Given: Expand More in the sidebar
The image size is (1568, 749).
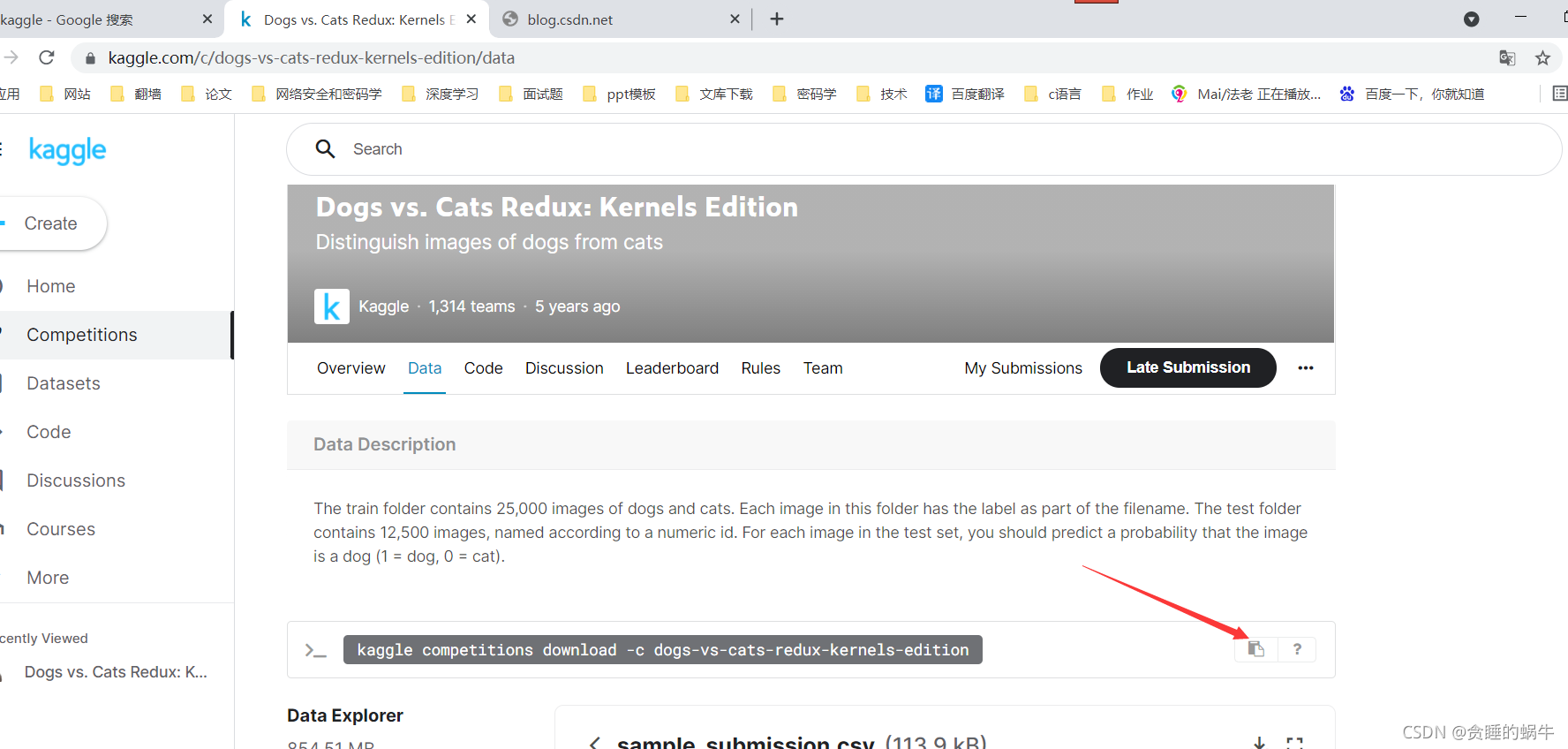Looking at the screenshot, I should pos(48,578).
